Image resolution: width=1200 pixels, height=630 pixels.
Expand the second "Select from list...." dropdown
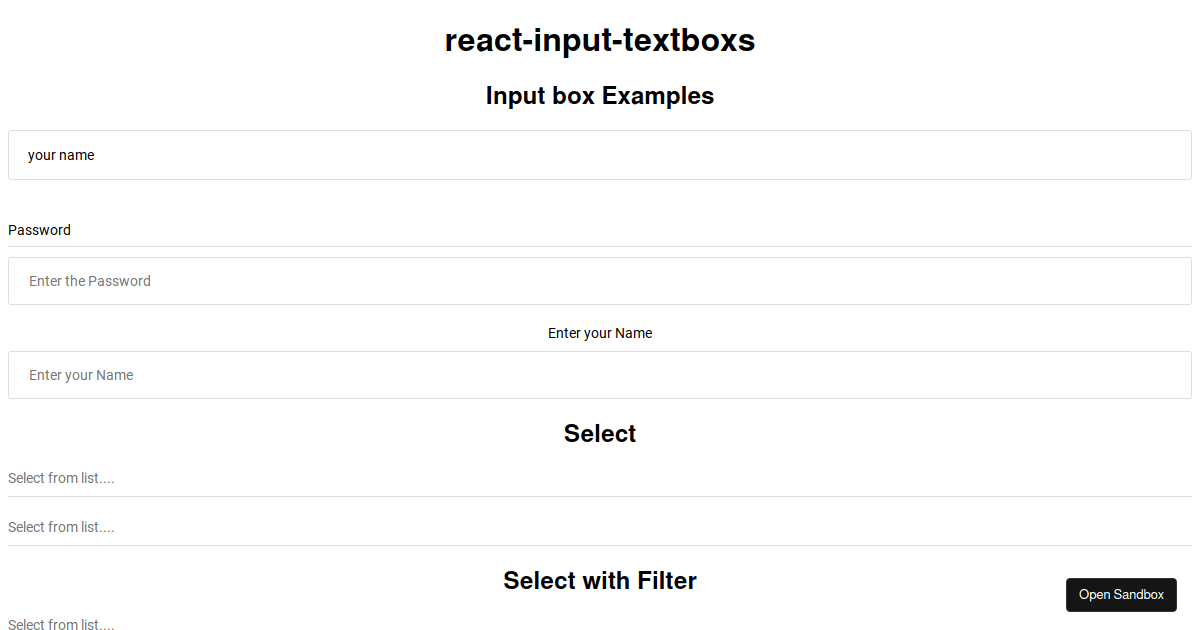coord(599,527)
